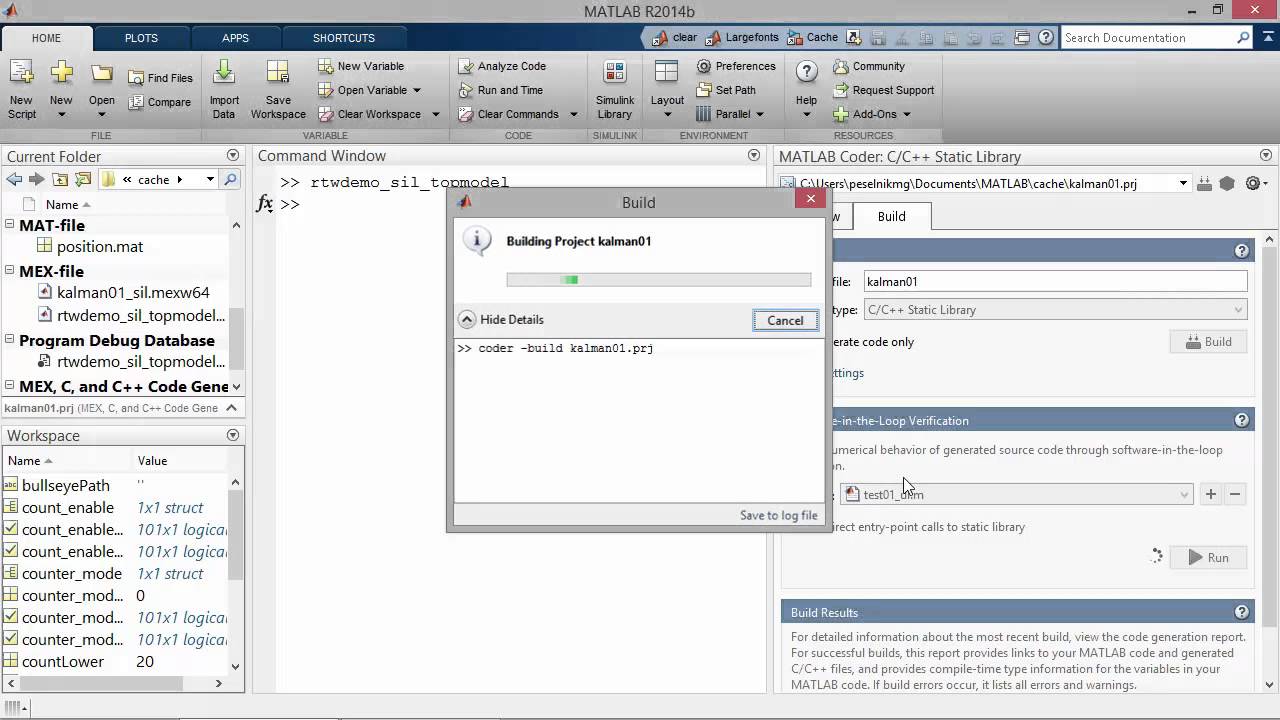The width and height of the screenshot is (1280, 720).
Task: Save Workspace to a file
Action: coord(278,89)
